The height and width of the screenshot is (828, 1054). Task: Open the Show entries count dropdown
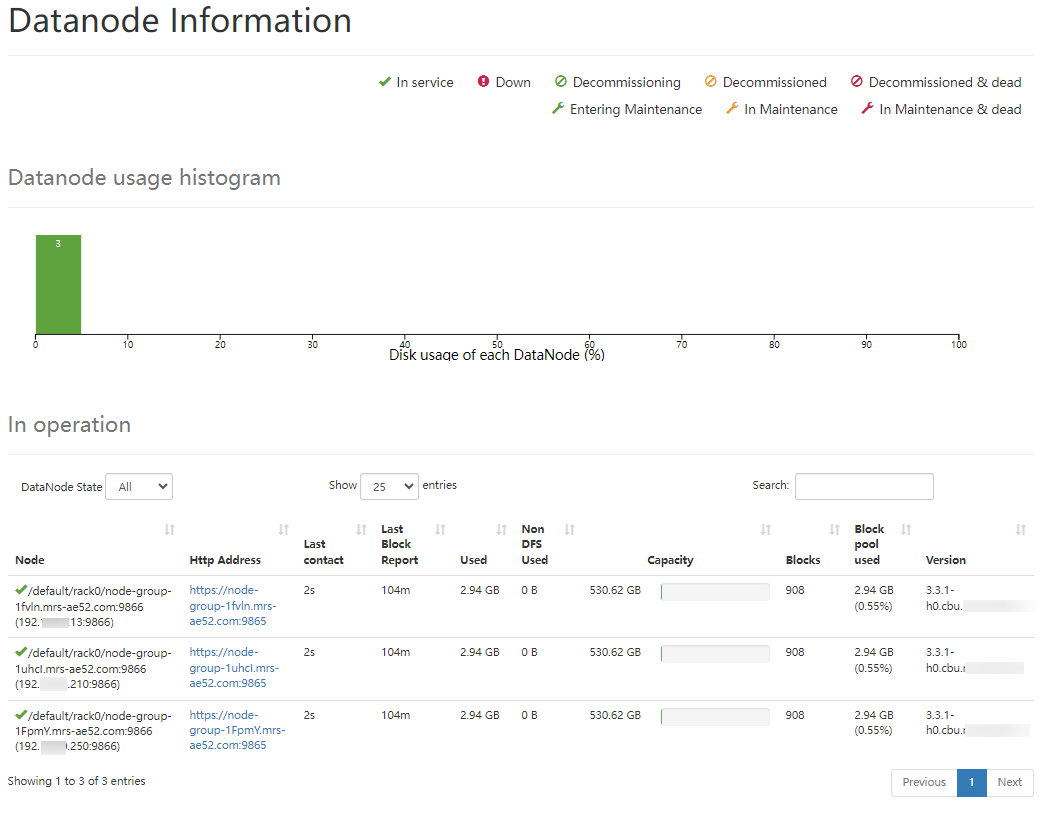tap(389, 487)
